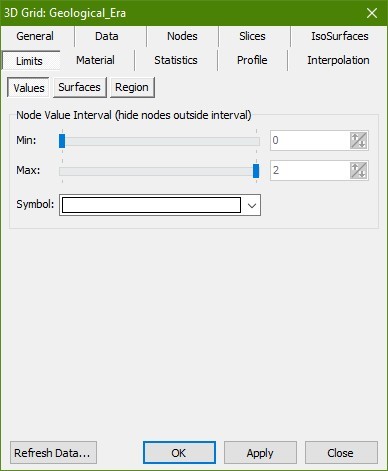Show the Profile tab
Screen dimensions: 388x471
coord(252,60)
